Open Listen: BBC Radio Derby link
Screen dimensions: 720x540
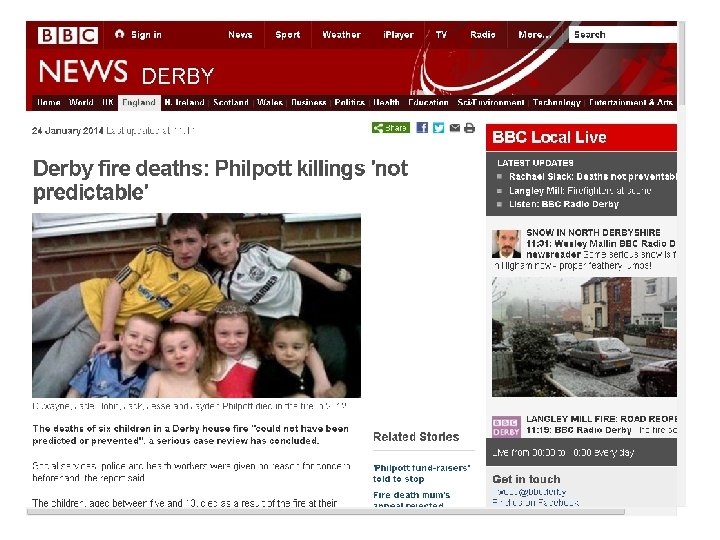pyautogui.click(x=564, y=204)
